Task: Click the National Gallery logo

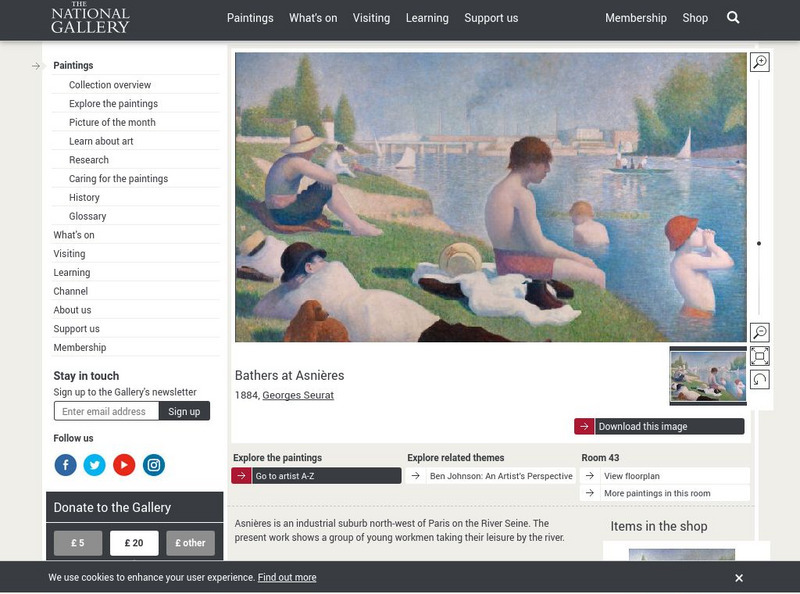Action: click(90, 18)
